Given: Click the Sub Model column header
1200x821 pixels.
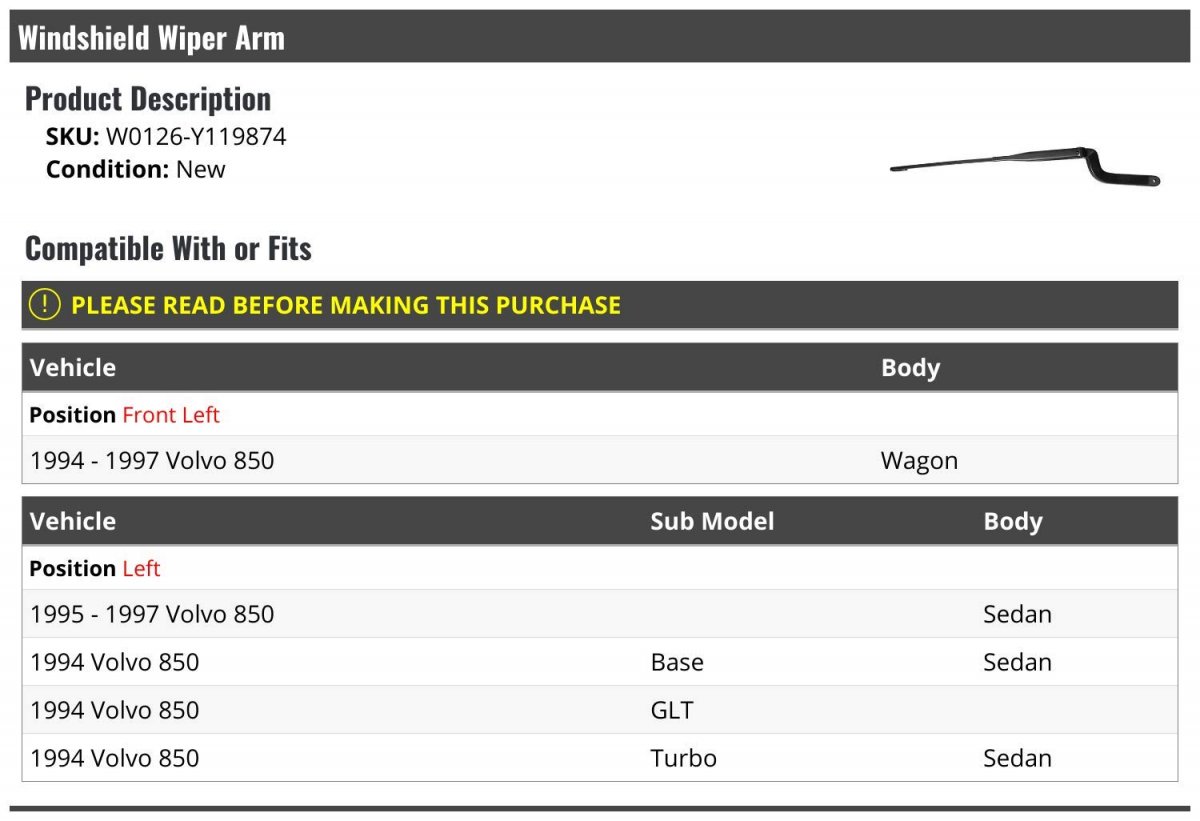Looking at the screenshot, I should (x=712, y=521).
